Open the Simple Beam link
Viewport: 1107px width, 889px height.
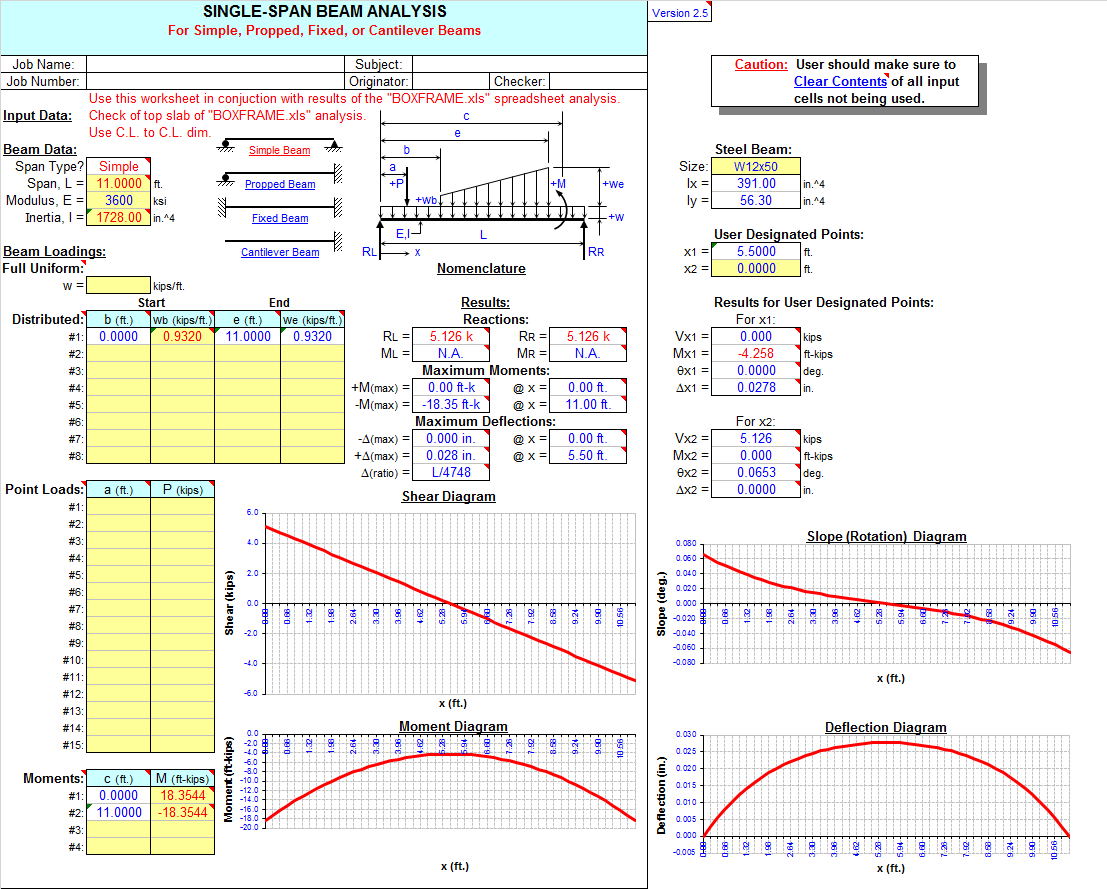(x=279, y=150)
